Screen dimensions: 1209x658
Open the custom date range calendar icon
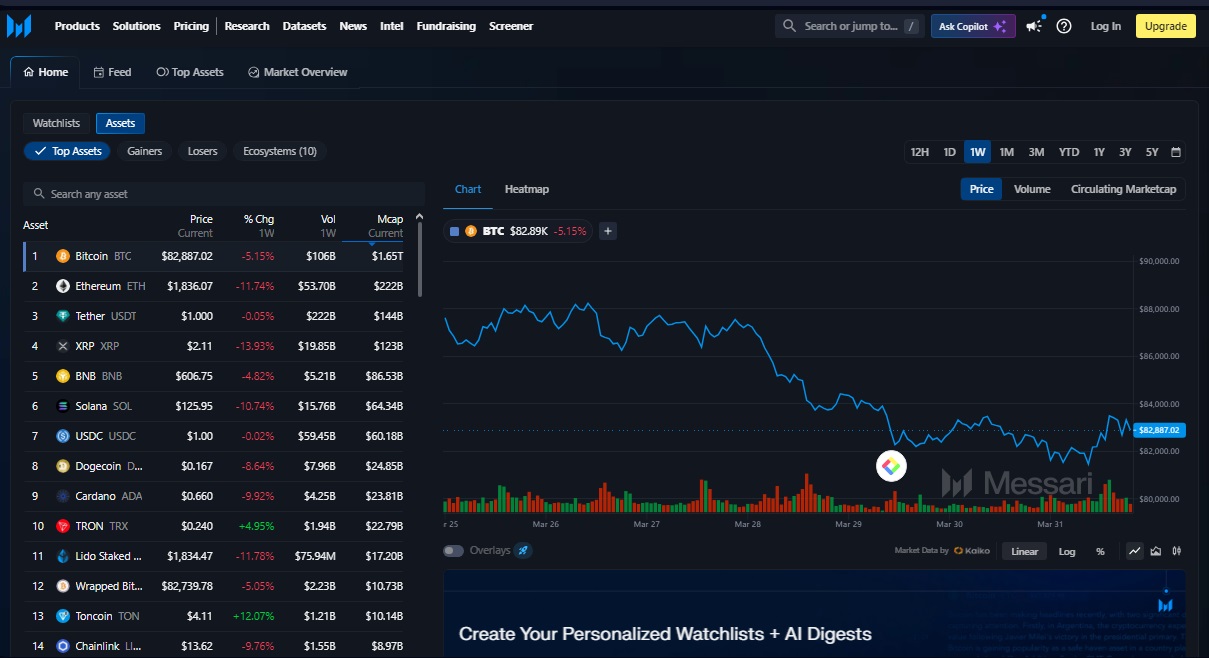[x=1176, y=152]
